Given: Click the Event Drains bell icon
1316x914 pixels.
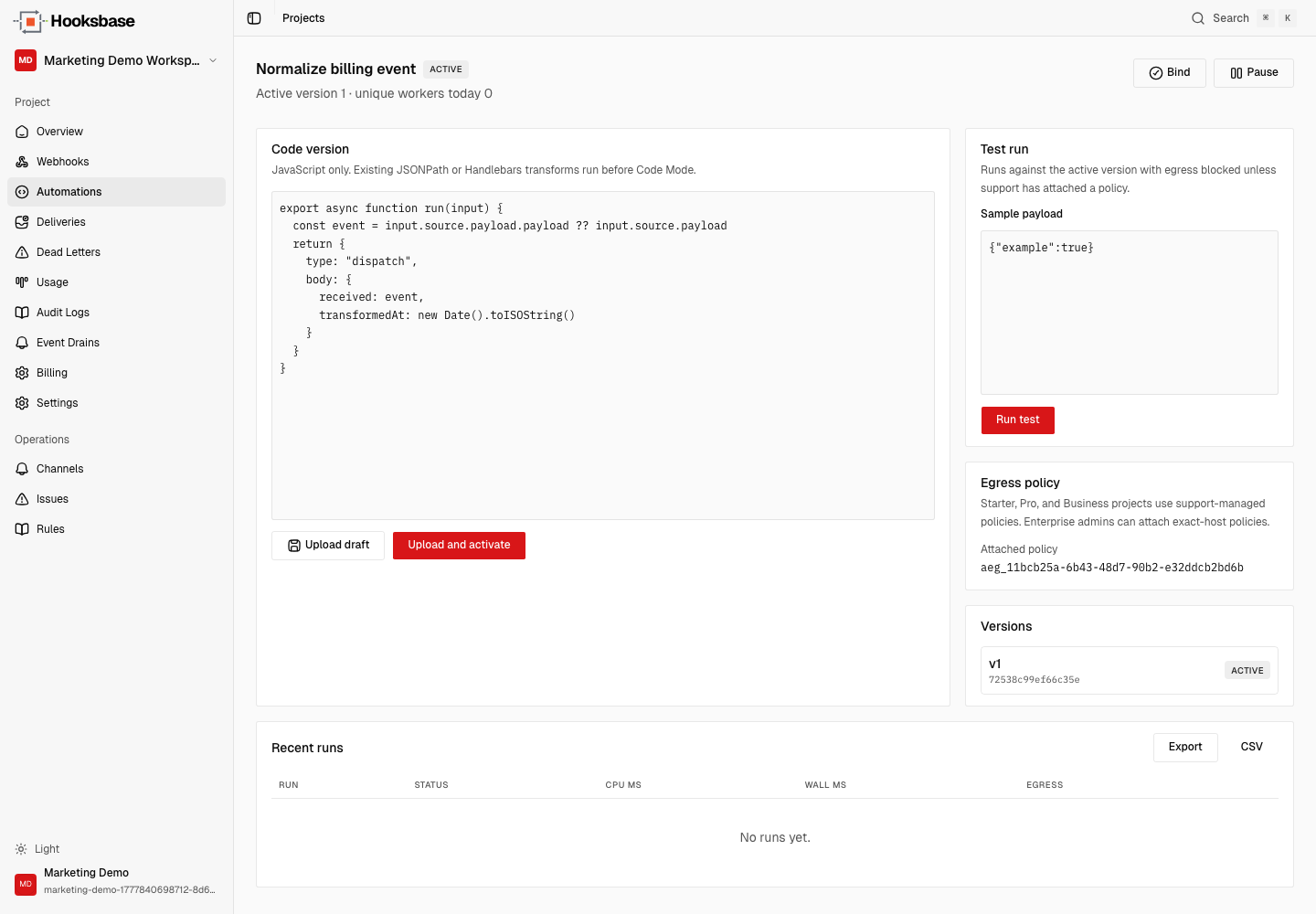Looking at the screenshot, I should pyautogui.click(x=22, y=343).
